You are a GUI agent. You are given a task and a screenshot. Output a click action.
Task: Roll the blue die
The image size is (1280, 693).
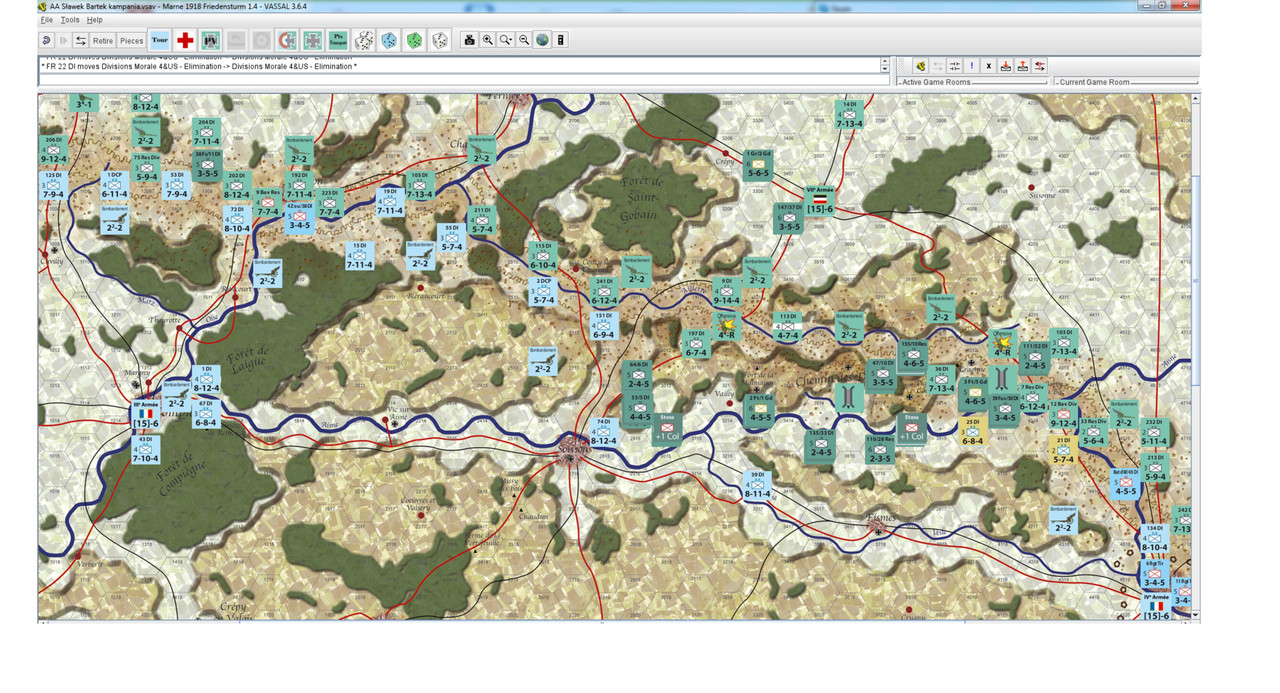(389, 40)
